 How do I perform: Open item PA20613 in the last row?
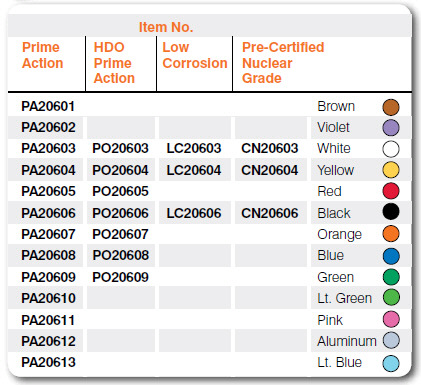pyautogui.click(x=48, y=362)
